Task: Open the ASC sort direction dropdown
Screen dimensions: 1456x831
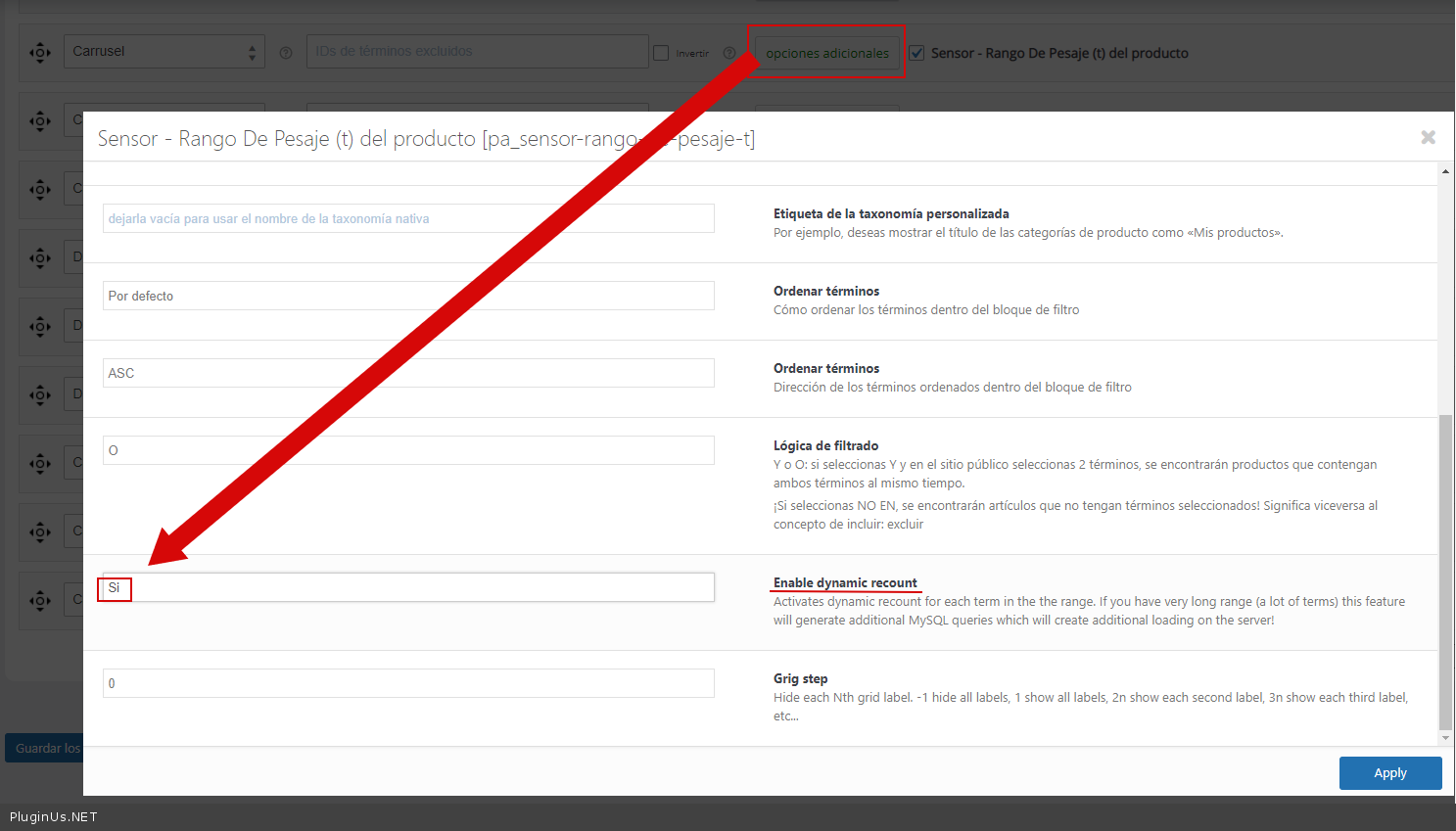Action: 408,373
